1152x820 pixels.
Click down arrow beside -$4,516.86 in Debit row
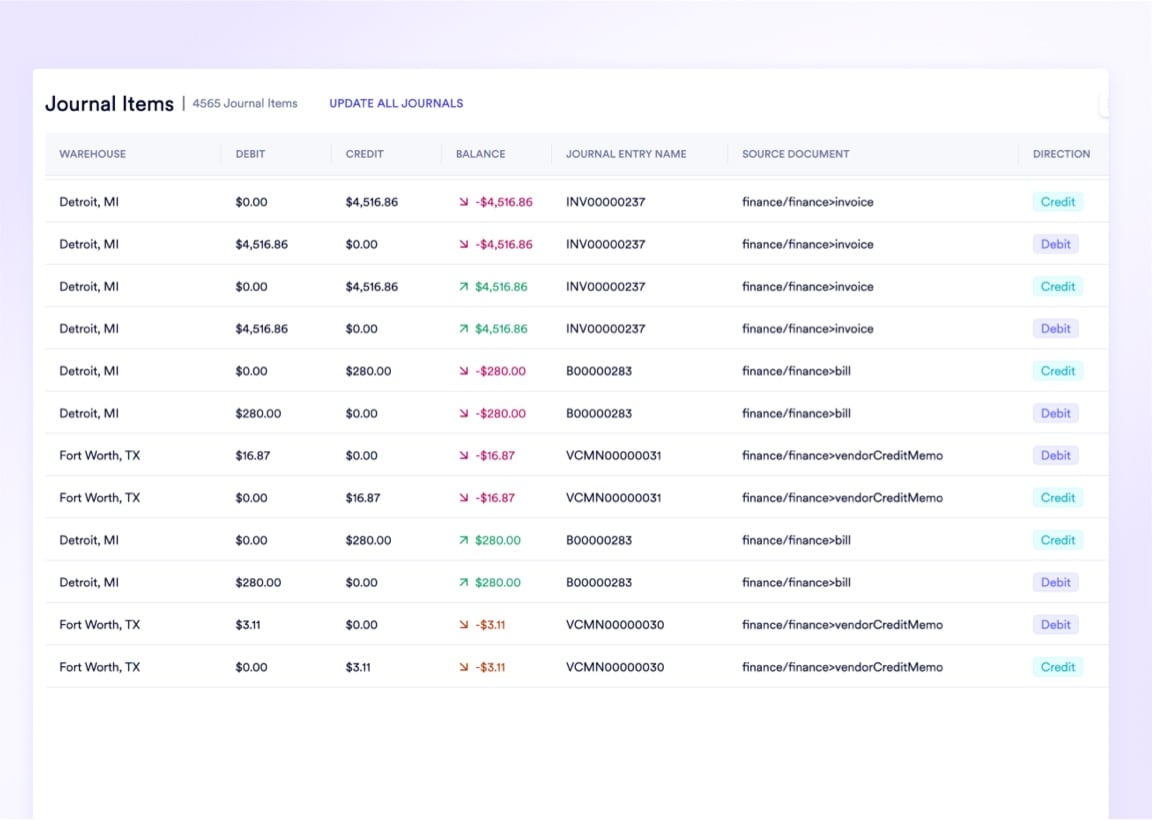click(x=464, y=245)
